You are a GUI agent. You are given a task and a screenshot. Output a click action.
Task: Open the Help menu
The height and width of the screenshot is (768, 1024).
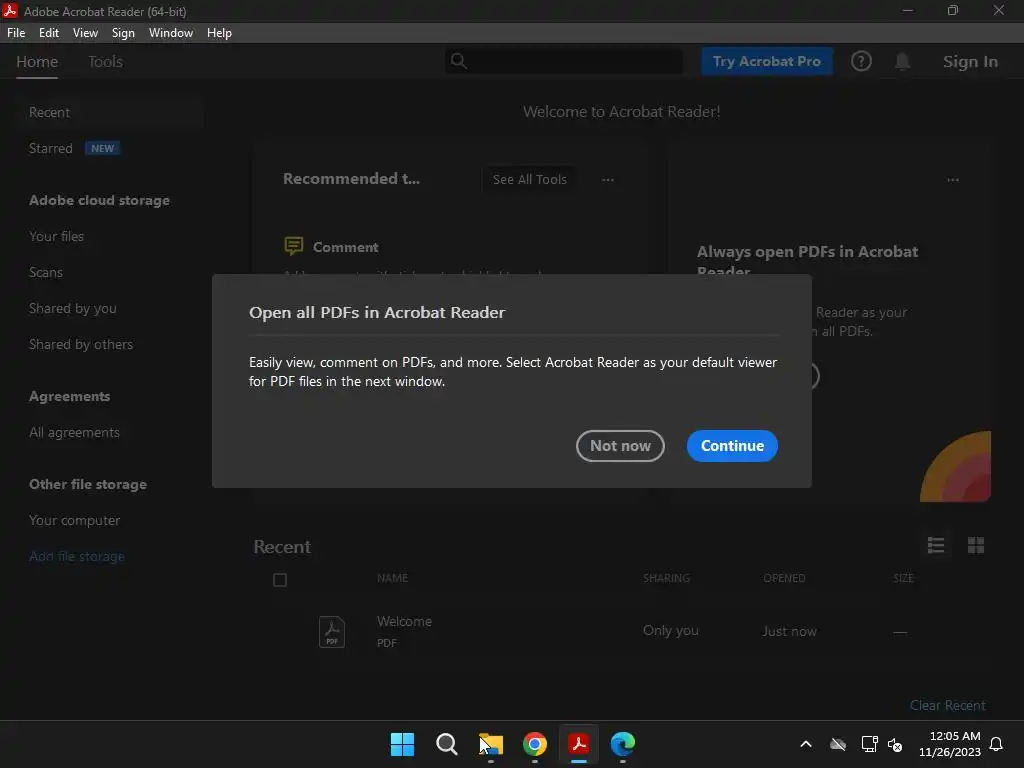coord(219,33)
